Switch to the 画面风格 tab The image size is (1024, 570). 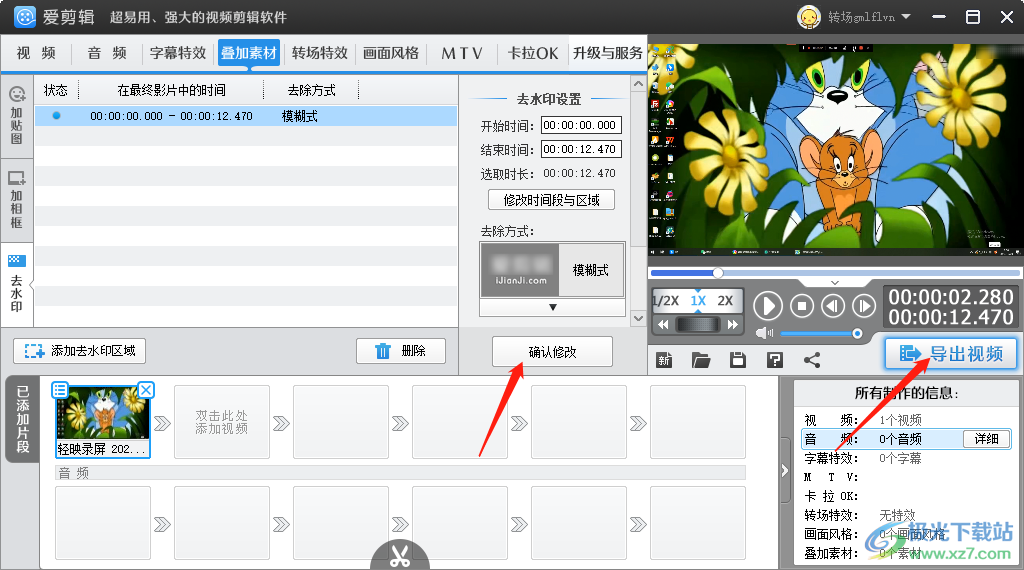point(391,53)
